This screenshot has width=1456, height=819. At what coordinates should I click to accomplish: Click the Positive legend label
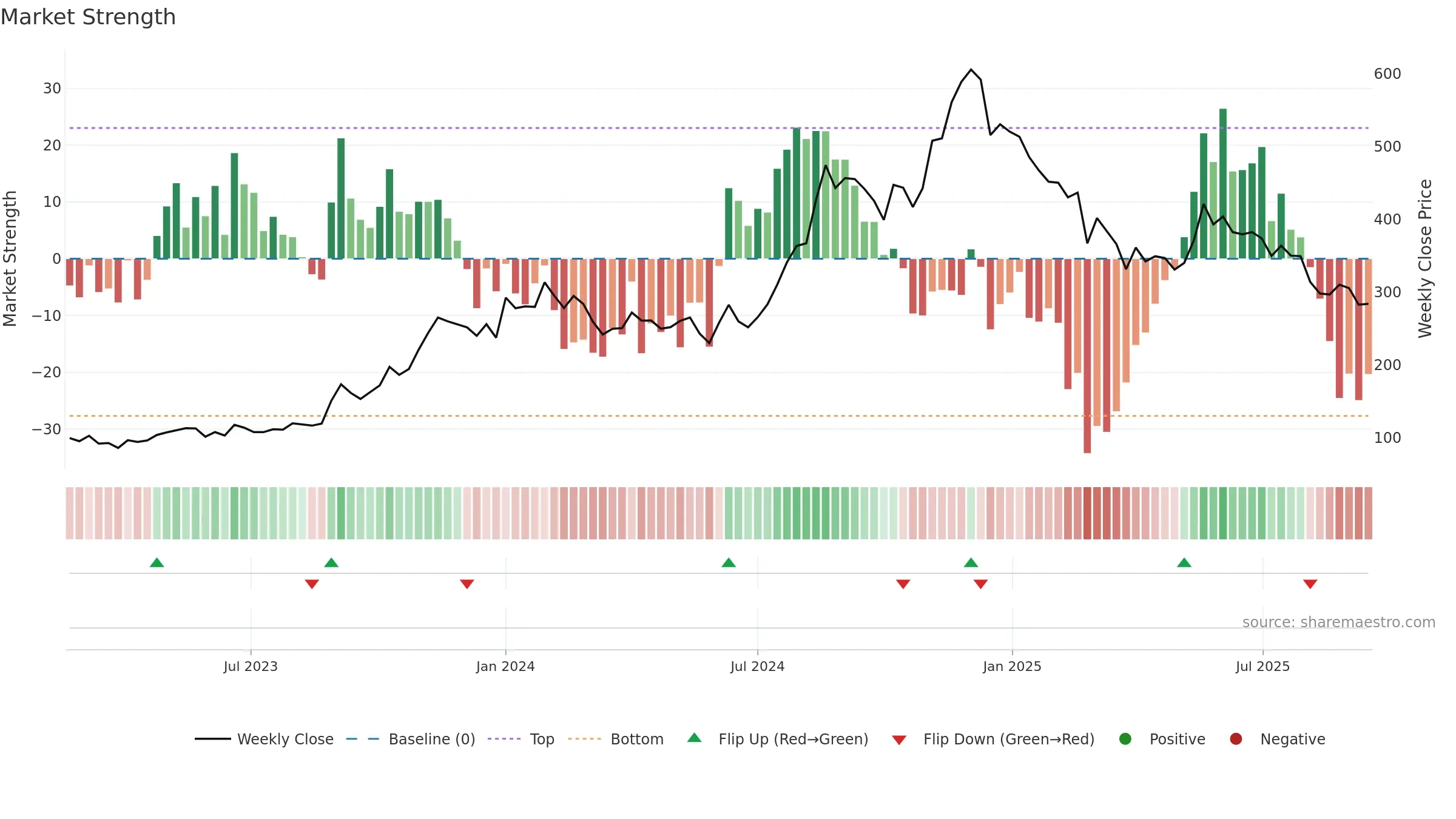[1178, 739]
